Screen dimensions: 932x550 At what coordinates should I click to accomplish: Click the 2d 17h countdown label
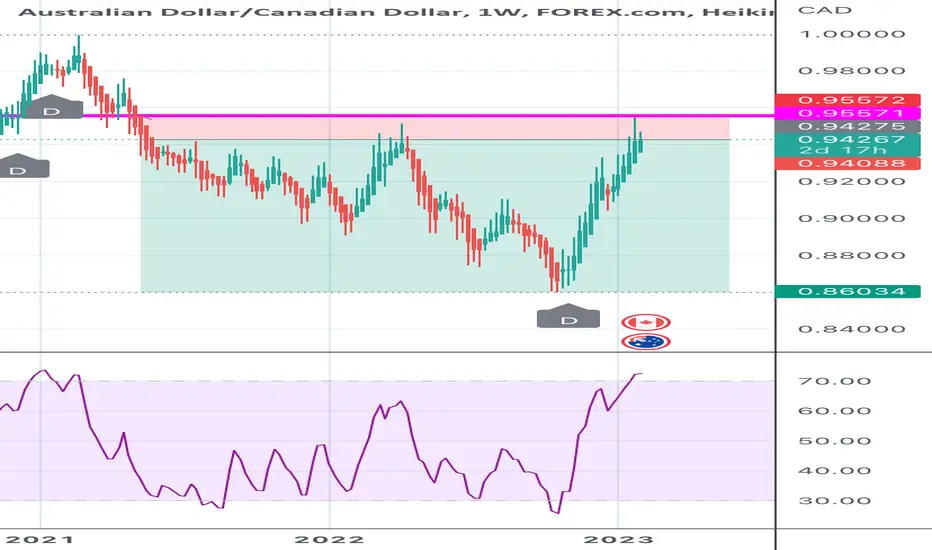click(x=843, y=150)
